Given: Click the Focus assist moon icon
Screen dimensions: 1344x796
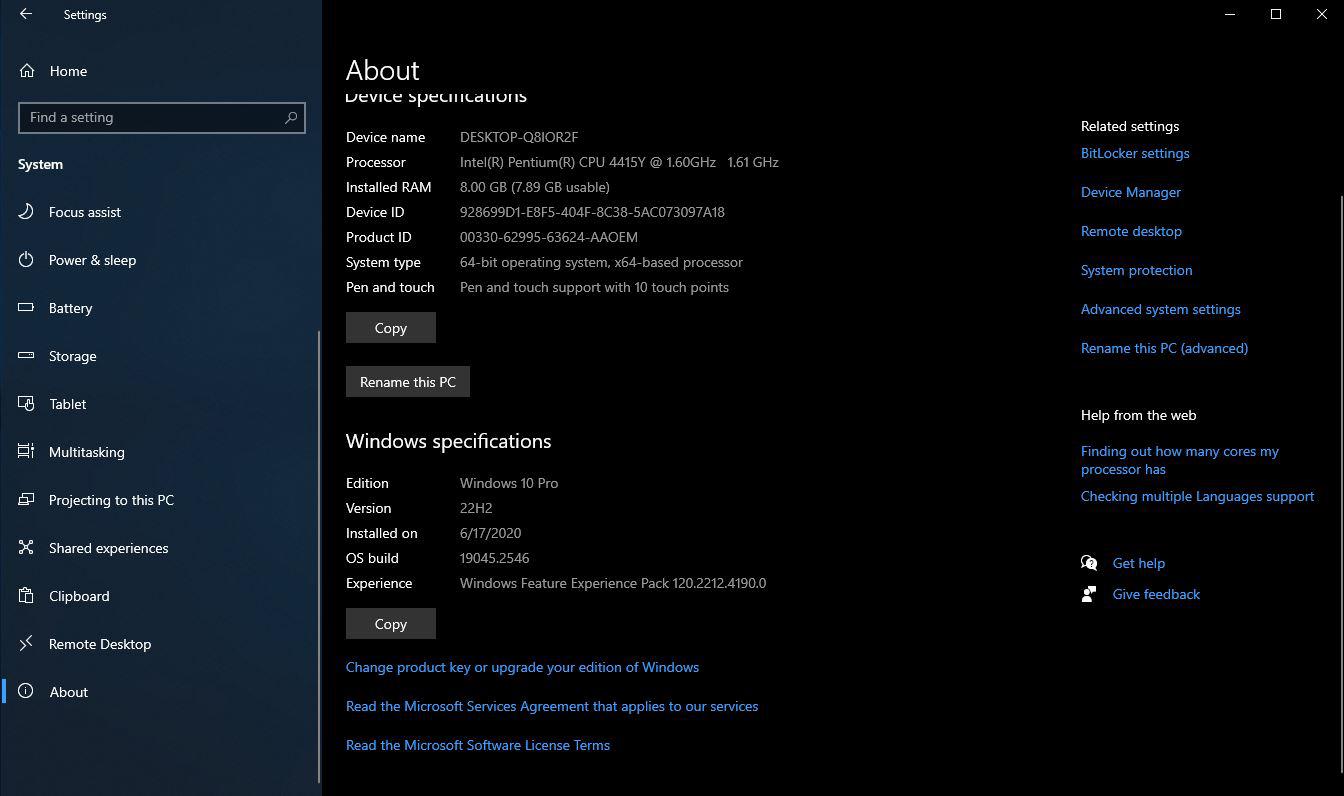Looking at the screenshot, I should pos(27,212).
